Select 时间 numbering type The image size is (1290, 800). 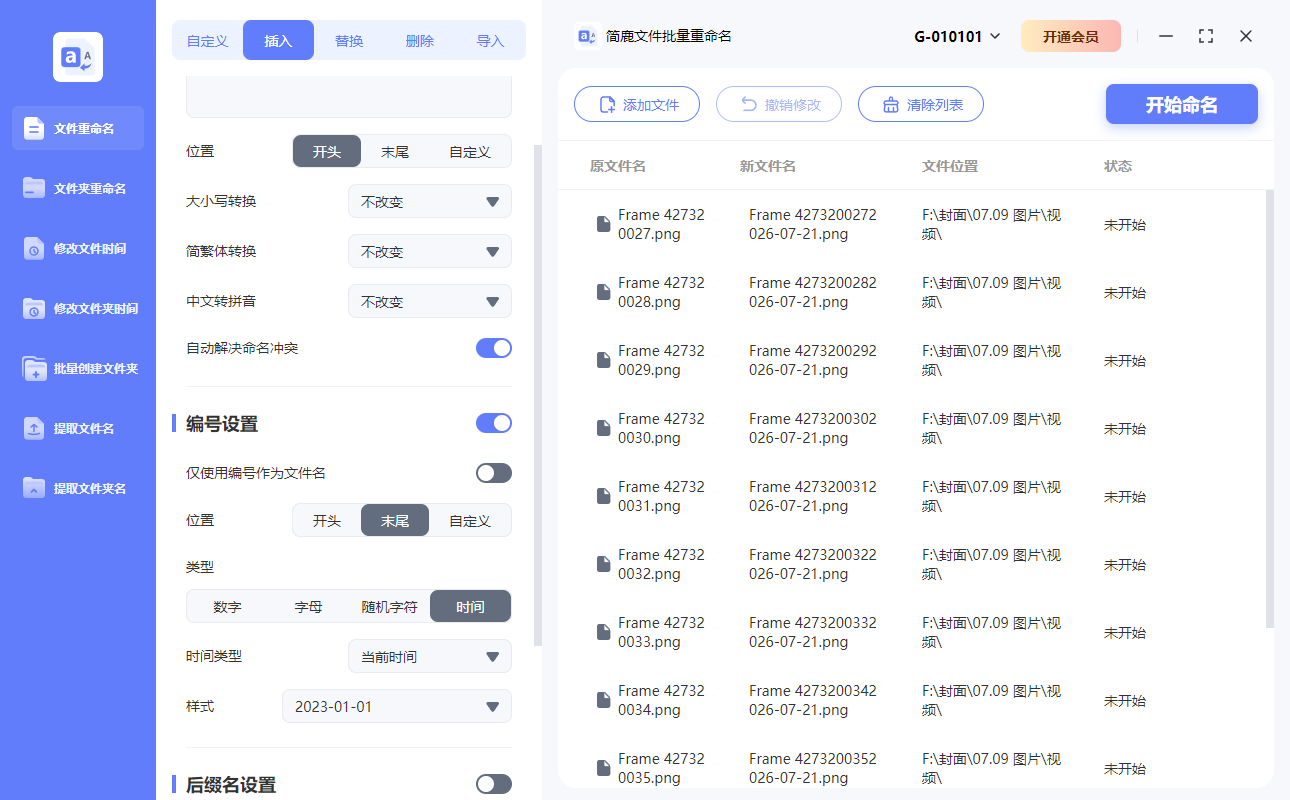(470, 606)
